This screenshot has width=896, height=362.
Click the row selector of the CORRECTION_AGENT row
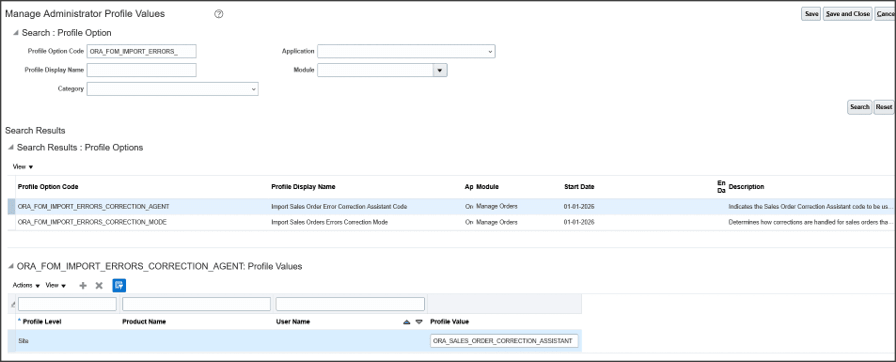click(x=11, y=207)
